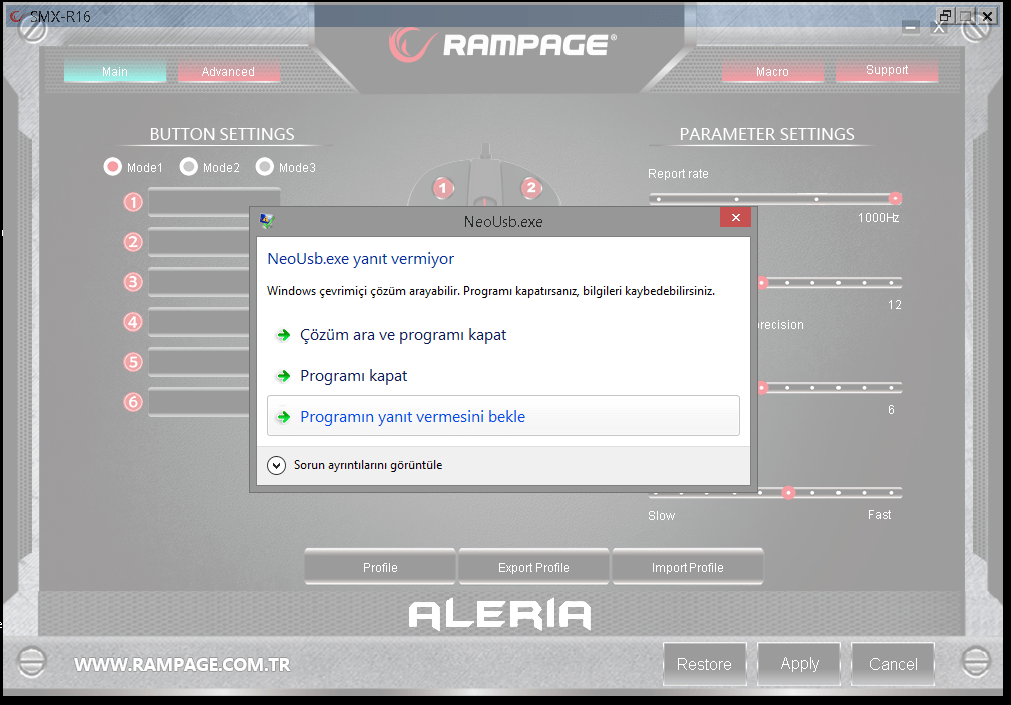Click the 'Slow' slider label
The width and height of the screenshot is (1011, 705).
tap(662, 515)
